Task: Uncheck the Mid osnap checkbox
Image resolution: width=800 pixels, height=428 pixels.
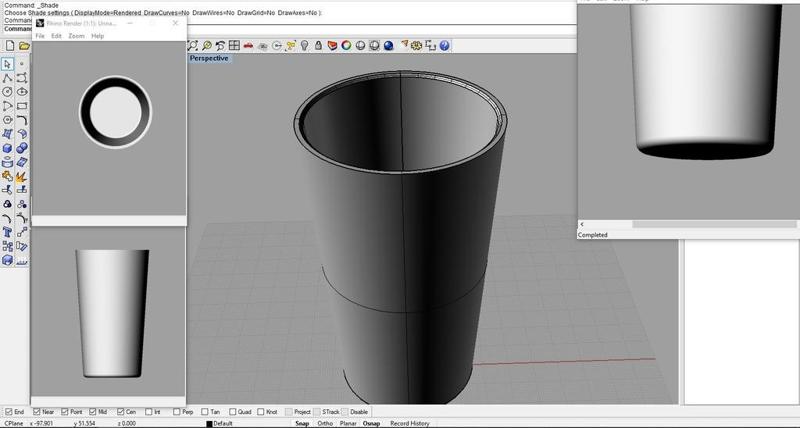Action: [94, 412]
